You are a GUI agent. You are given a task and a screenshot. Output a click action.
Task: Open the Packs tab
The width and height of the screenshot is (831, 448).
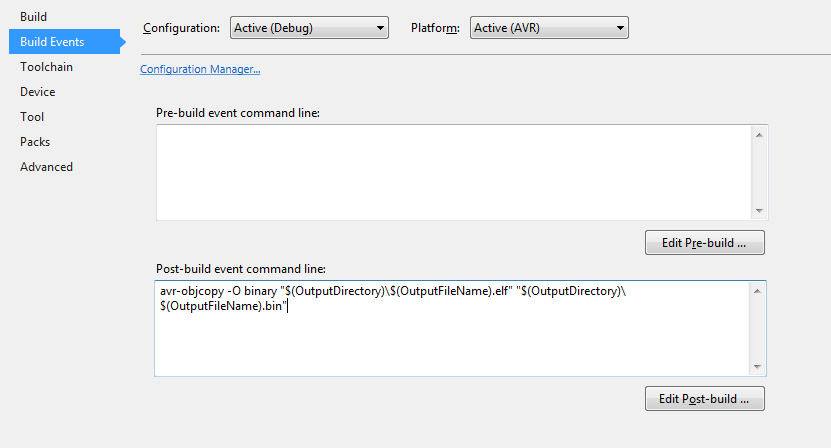tap(35, 142)
